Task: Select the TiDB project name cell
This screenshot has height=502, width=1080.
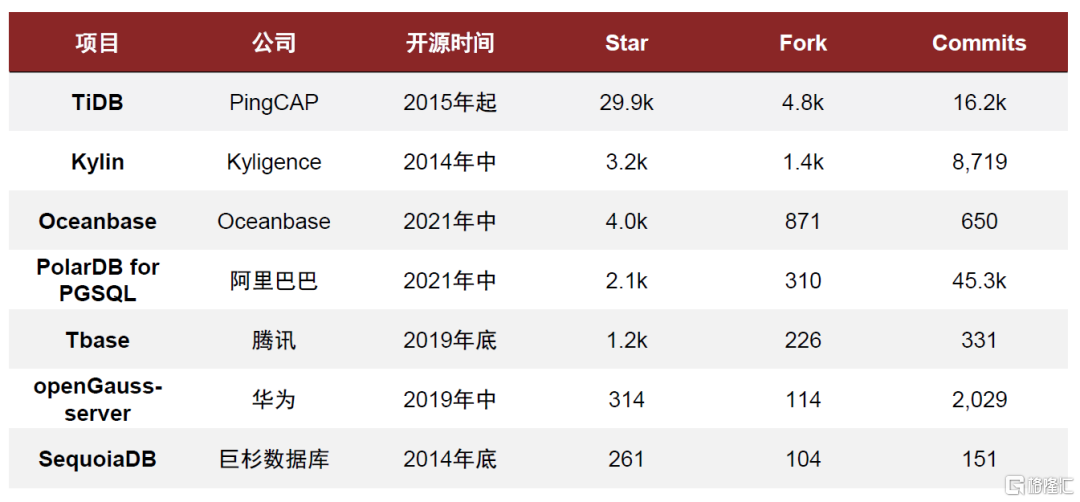Action: pos(97,103)
